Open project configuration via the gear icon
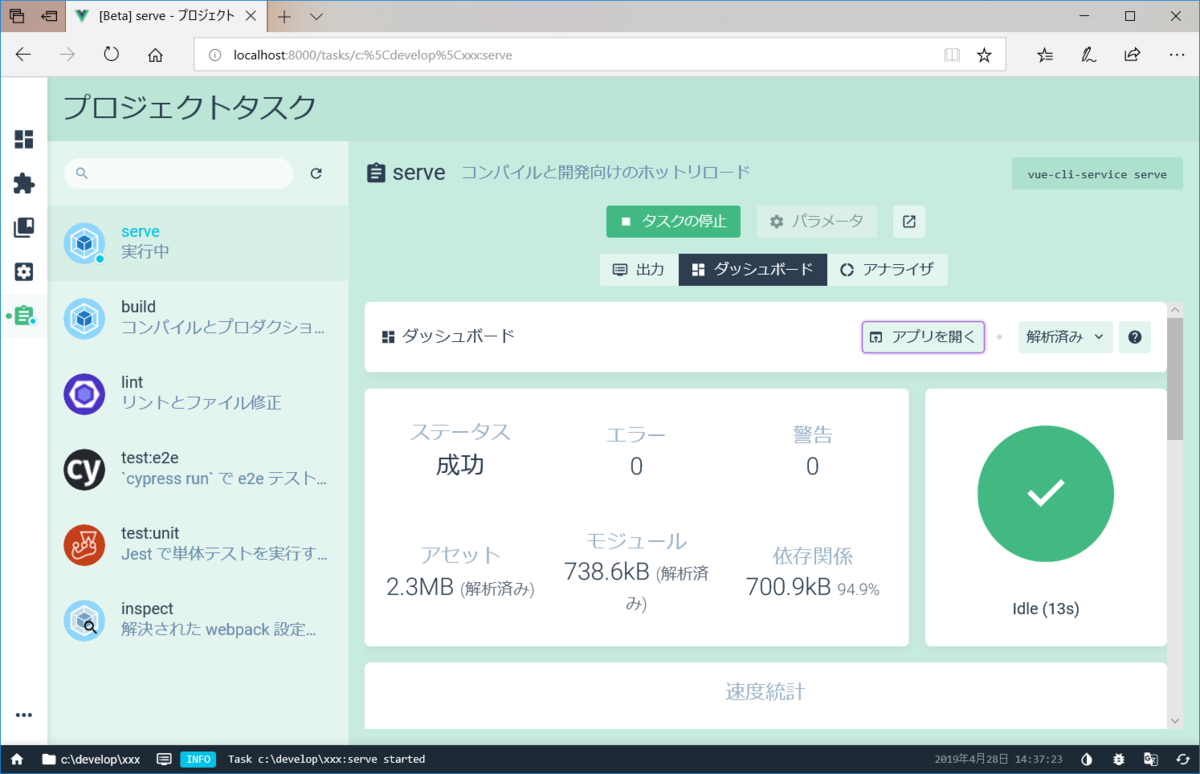1200x774 pixels. tap(23, 271)
